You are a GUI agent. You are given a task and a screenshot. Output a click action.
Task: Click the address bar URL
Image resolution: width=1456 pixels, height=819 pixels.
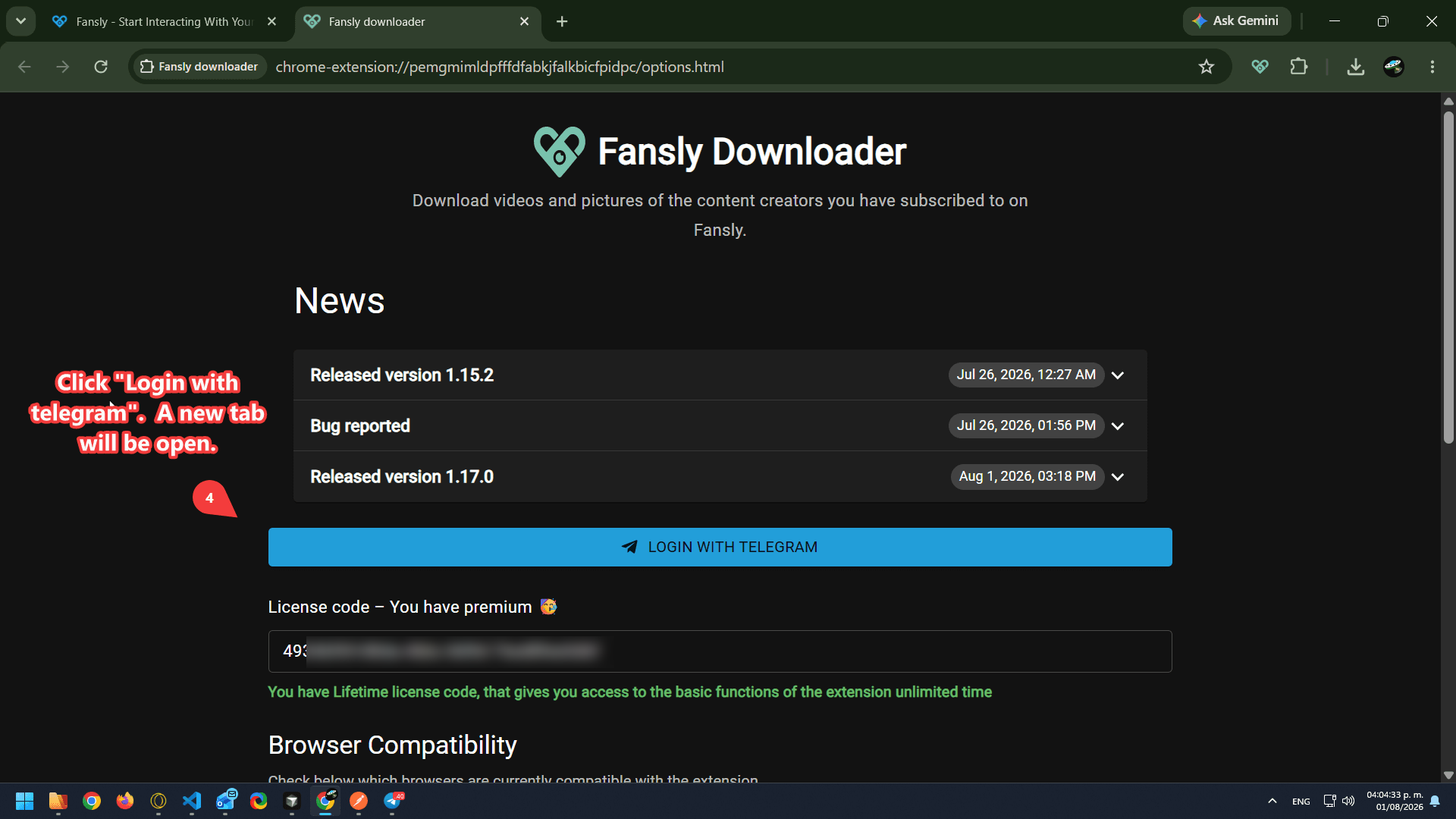coord(500,67)
